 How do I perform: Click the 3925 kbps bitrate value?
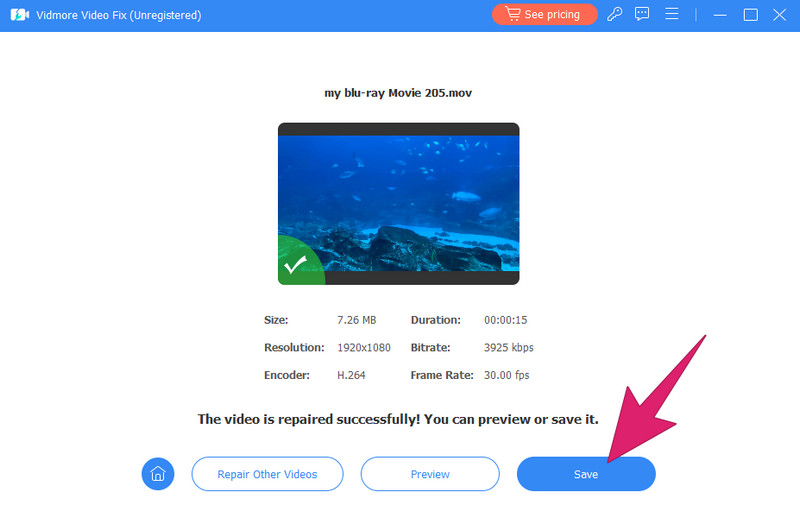point(508,348)
